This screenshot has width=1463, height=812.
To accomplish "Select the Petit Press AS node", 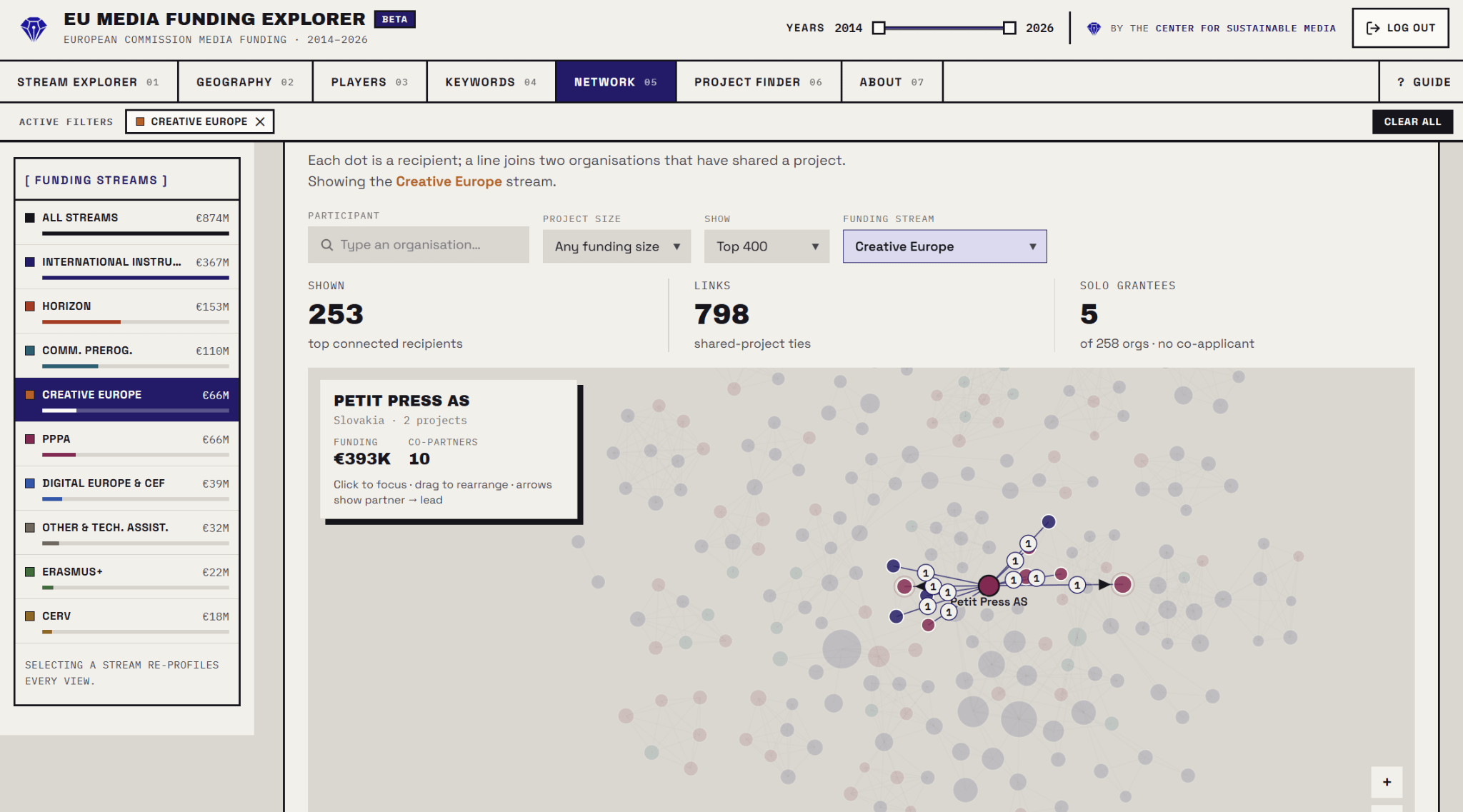I will (989, 586).
